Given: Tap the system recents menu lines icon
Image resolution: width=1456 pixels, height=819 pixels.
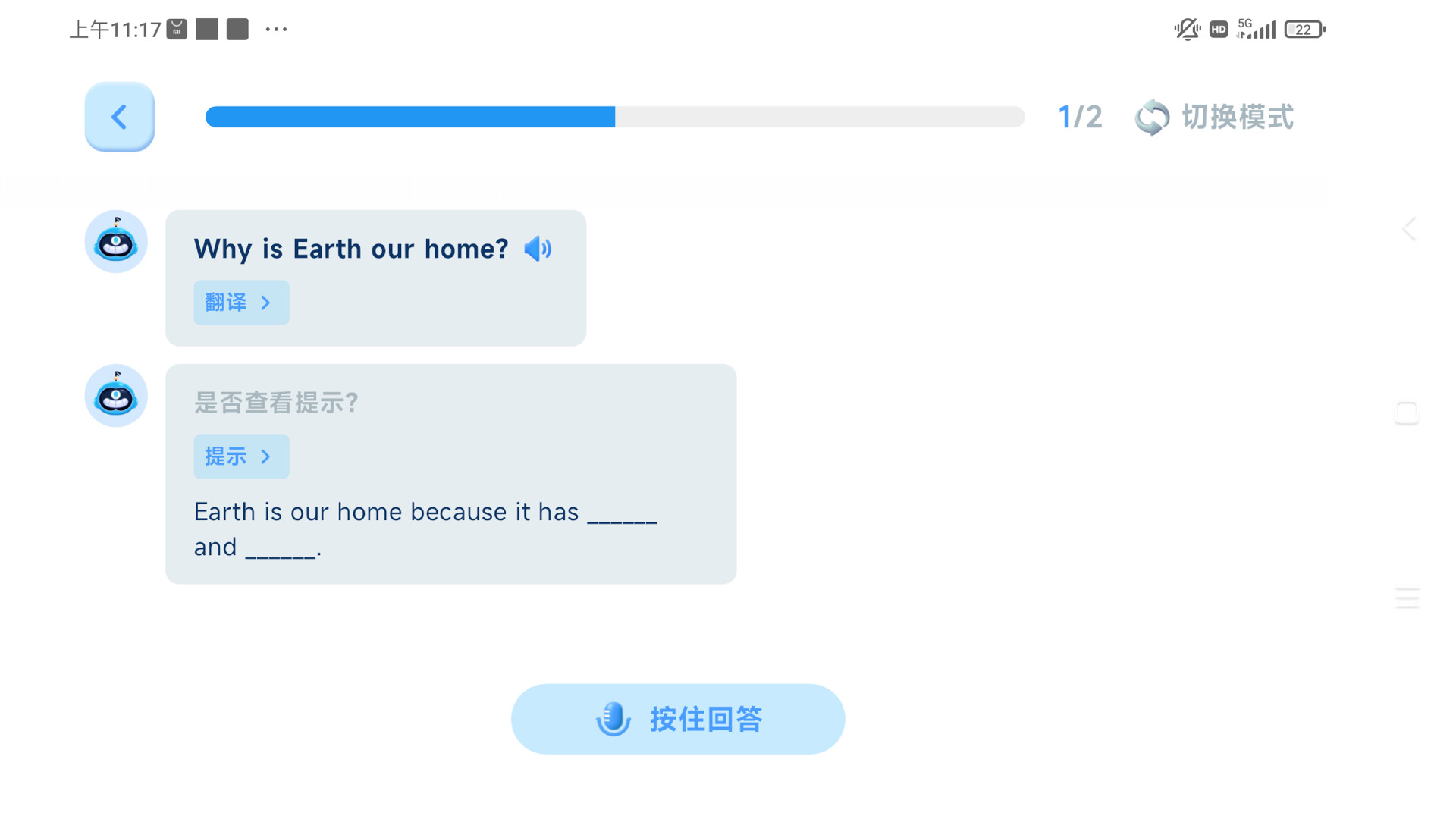Looking at the screenshot, I should [x=1407, y=598].
